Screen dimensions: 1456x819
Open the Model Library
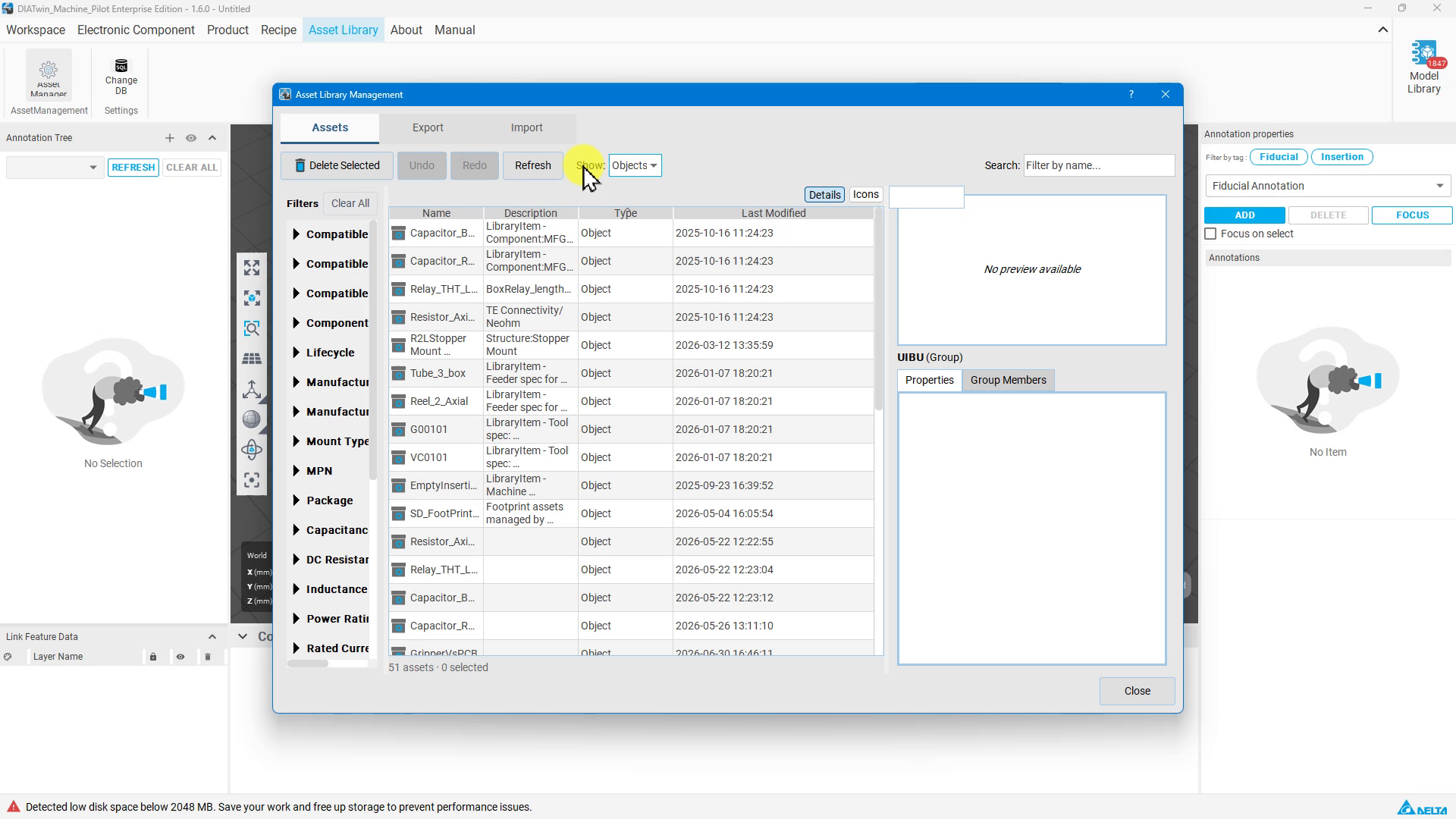tap(1423, 68)
